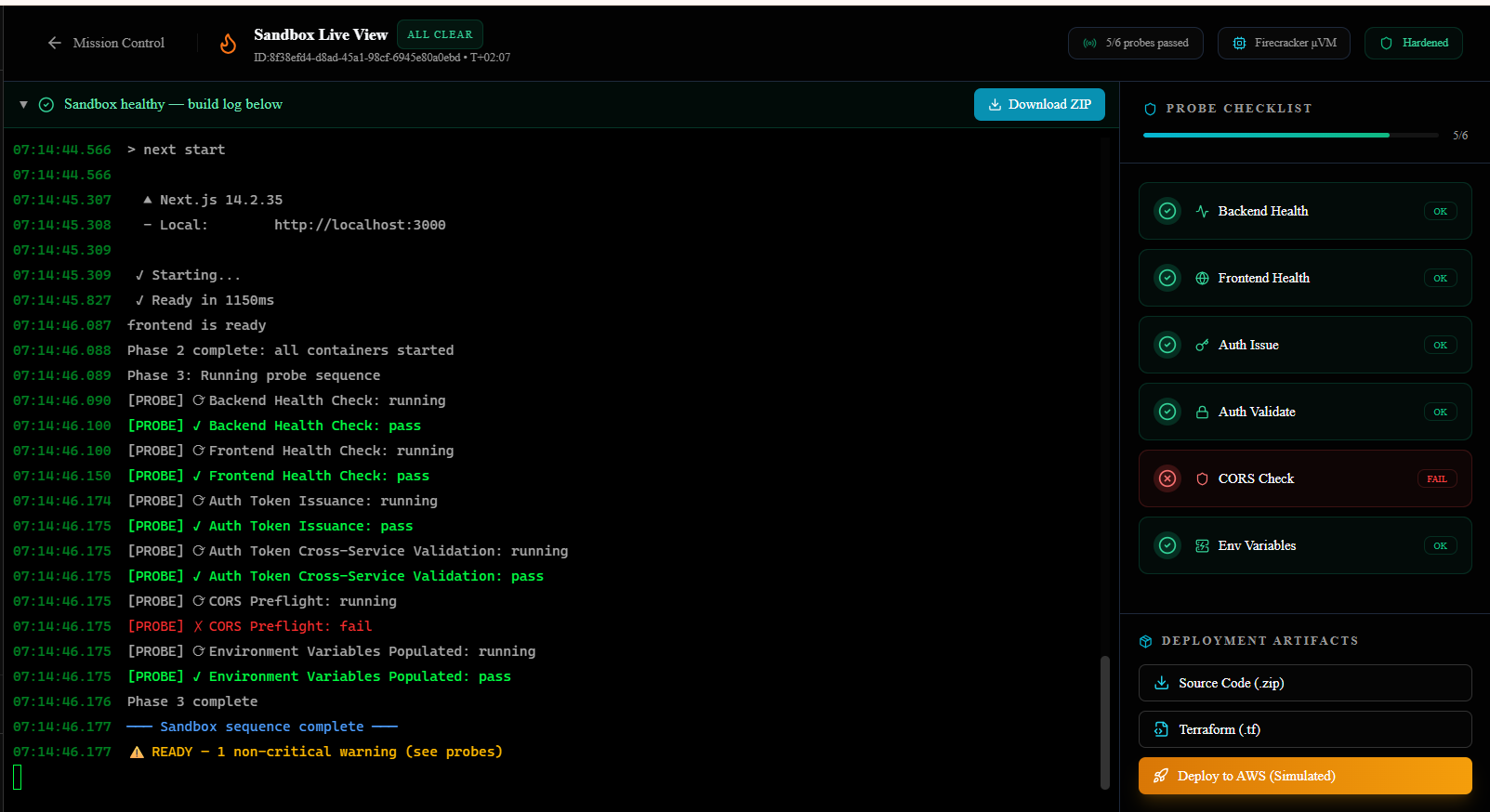1490x812 pixels.
Task: Click the Terraform file icon
Action: click(1161, 729)
